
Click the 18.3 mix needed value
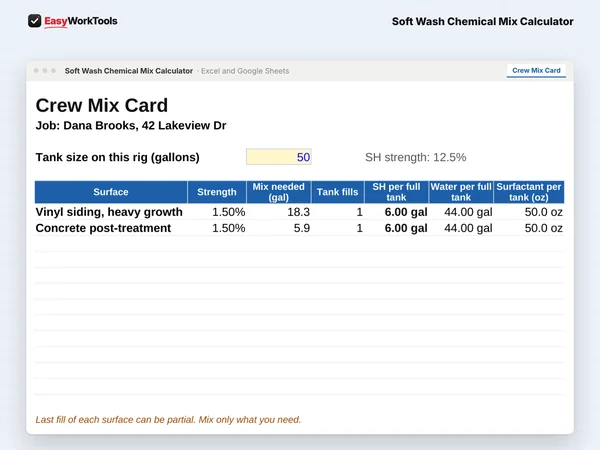[298, 212]
